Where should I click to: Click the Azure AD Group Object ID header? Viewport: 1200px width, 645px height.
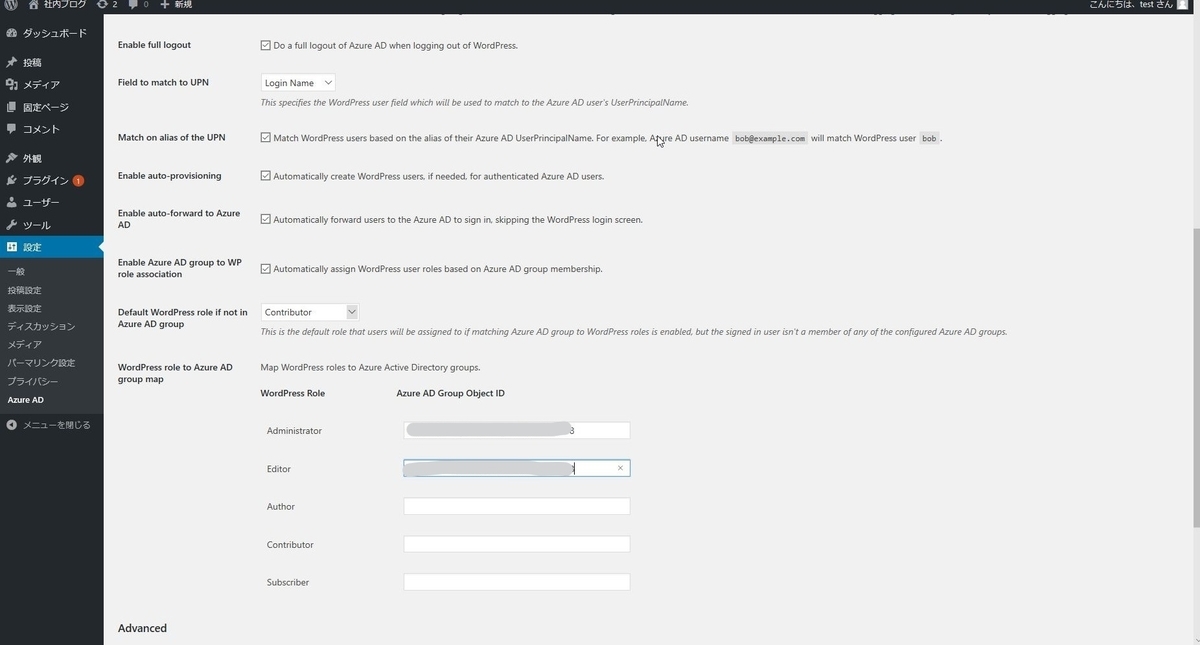point(450,393)
